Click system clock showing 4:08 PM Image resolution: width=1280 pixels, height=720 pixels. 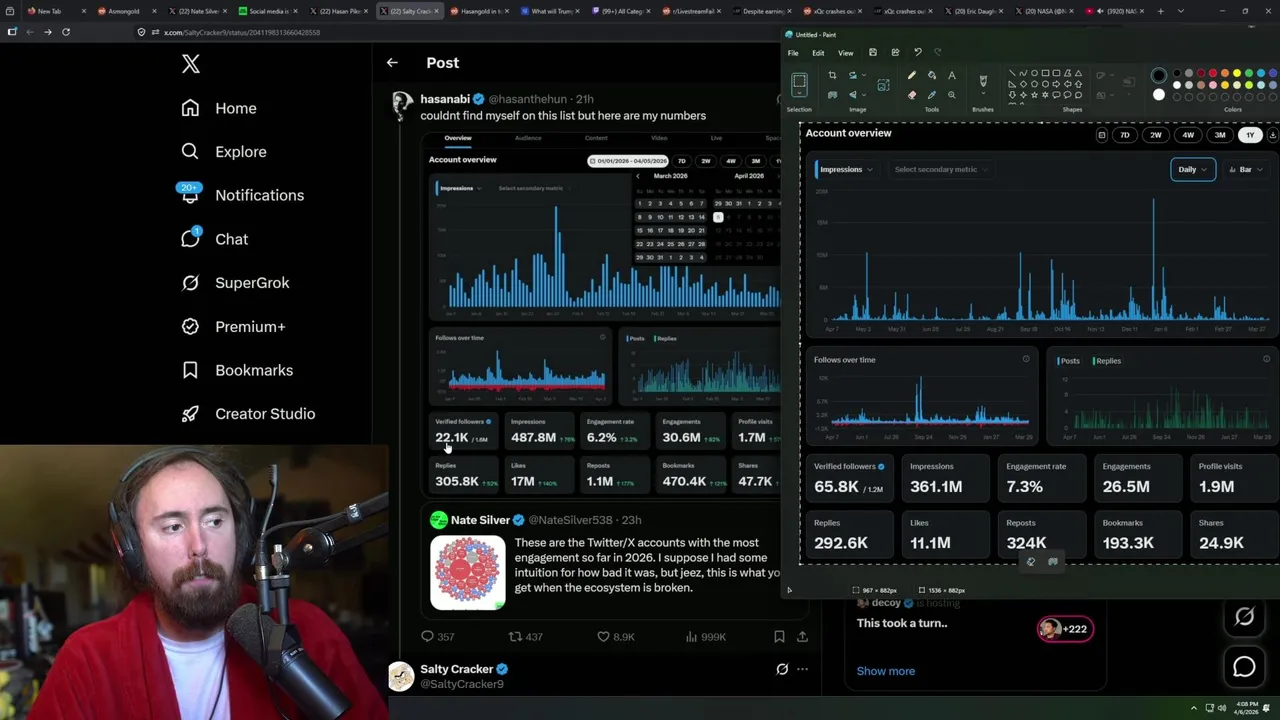pyautogui.click(x=1246, y=708)
